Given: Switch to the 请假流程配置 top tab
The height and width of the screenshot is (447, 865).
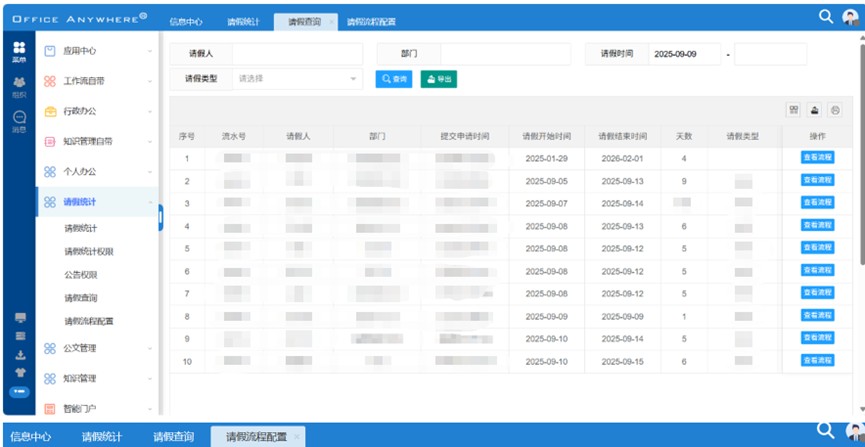Looking at the screenshot, I should click(371, 21).
